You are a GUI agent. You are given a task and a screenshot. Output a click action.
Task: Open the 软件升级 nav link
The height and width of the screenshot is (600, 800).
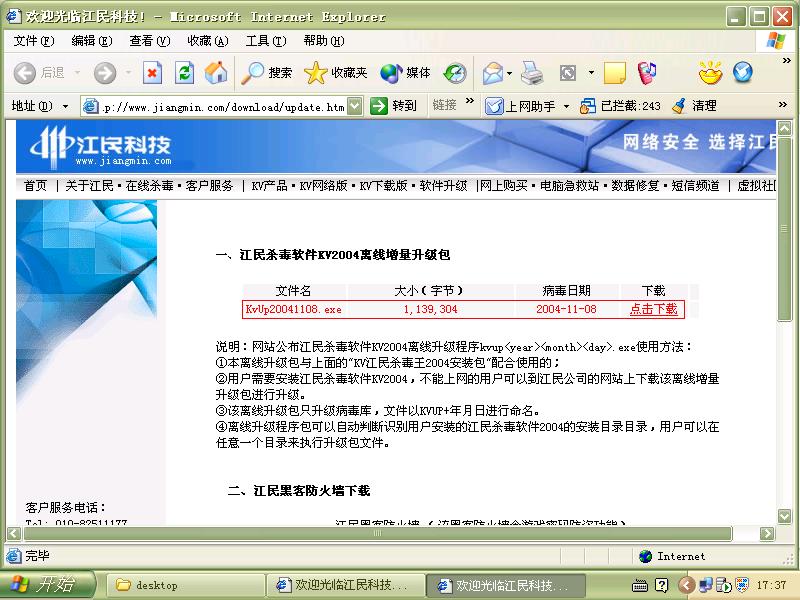tap(443, 186)
